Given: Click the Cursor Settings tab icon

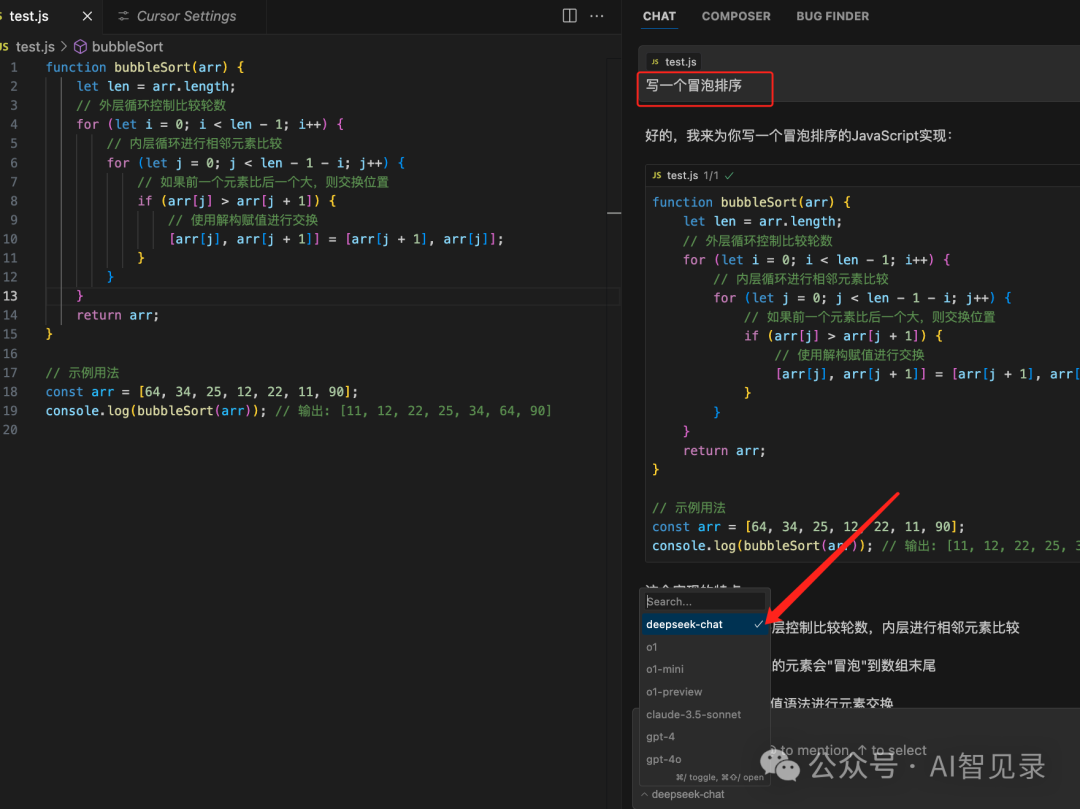Looking at the screenshot, I should (x=123, y=17).
